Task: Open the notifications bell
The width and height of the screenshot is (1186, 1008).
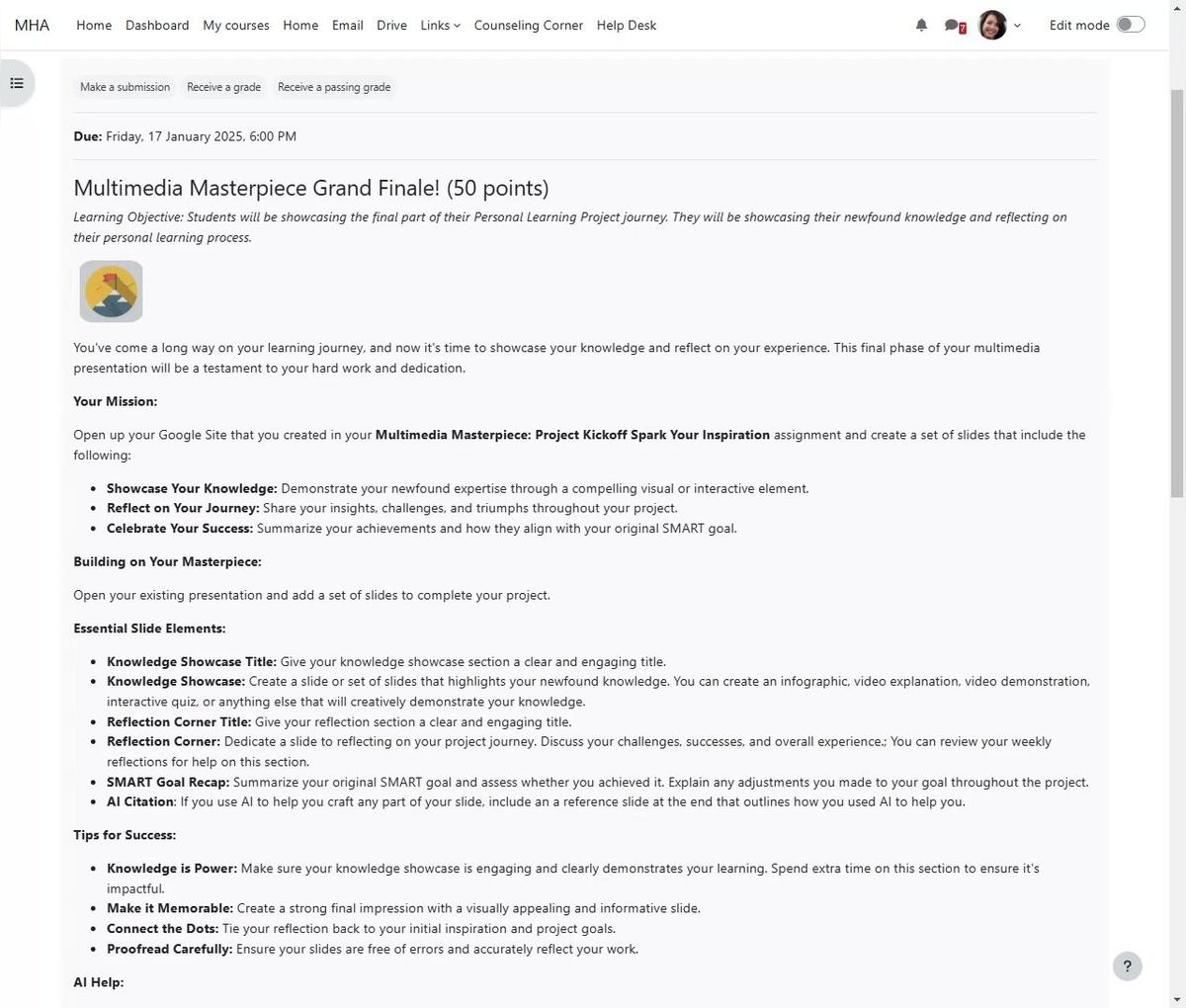Action: (921, 26)
